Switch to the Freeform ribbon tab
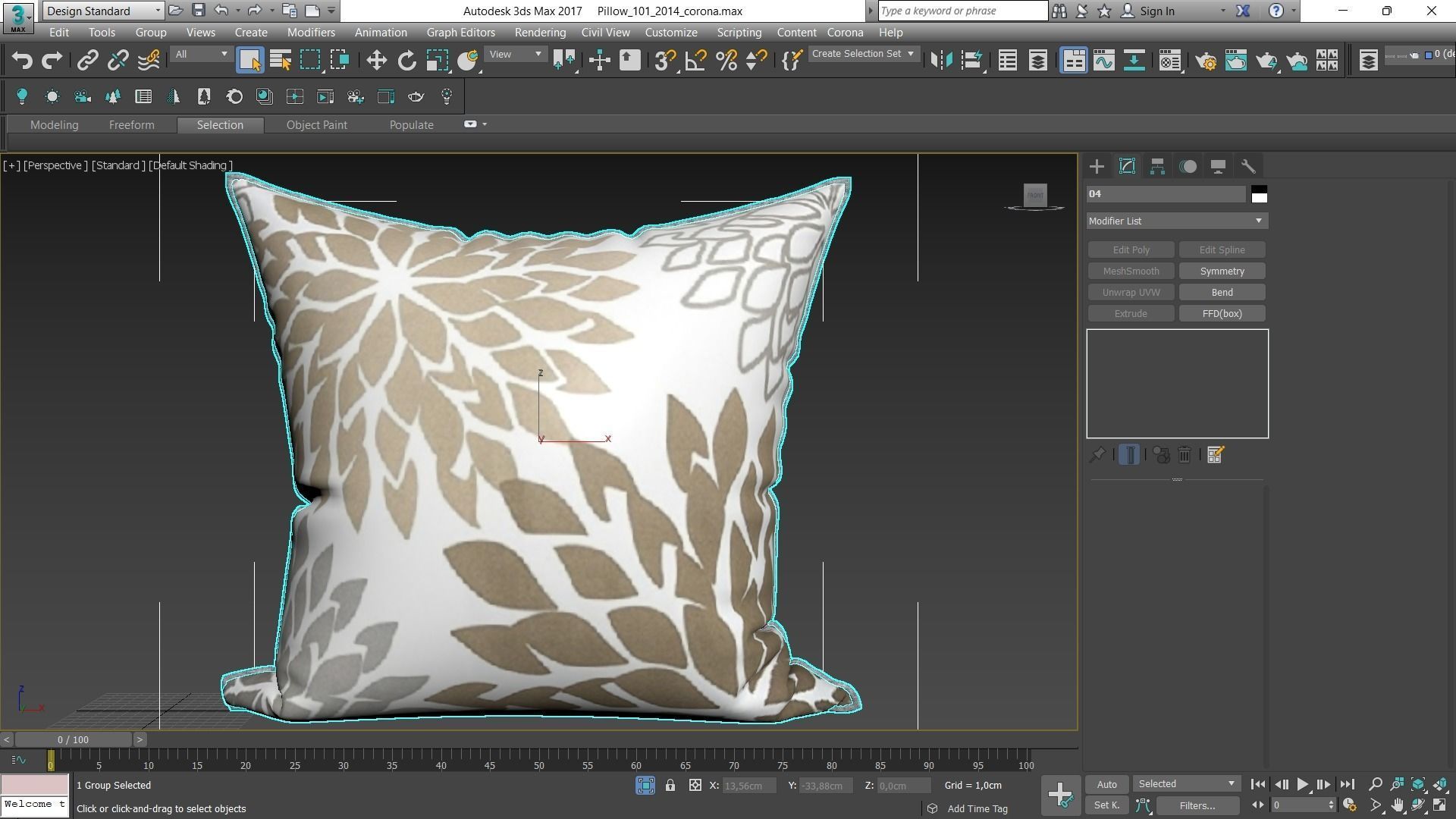The width and height of the screenshot is (1456, 819). point(131,125)
